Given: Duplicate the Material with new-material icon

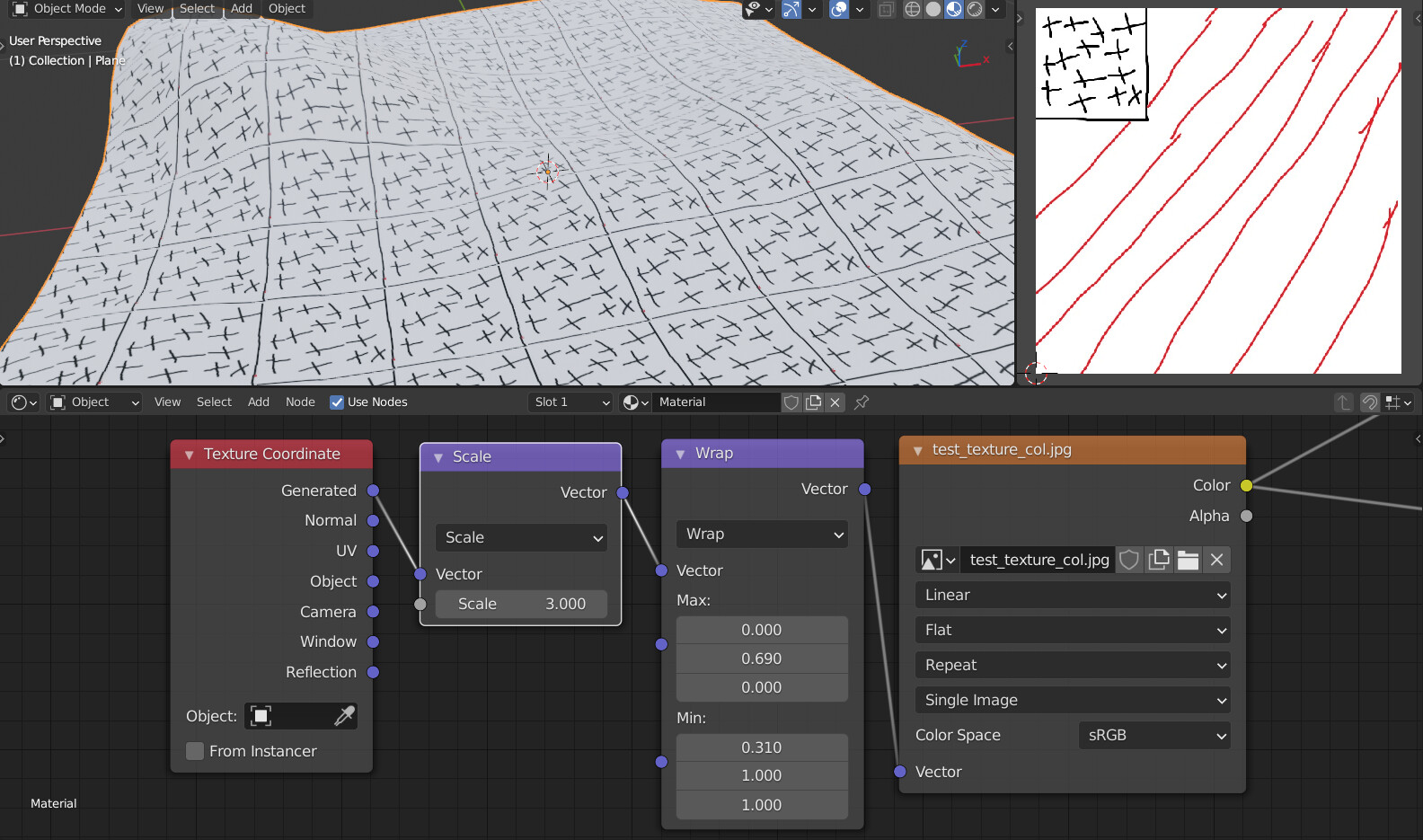Looking at the screenshot, I should 813,402.
